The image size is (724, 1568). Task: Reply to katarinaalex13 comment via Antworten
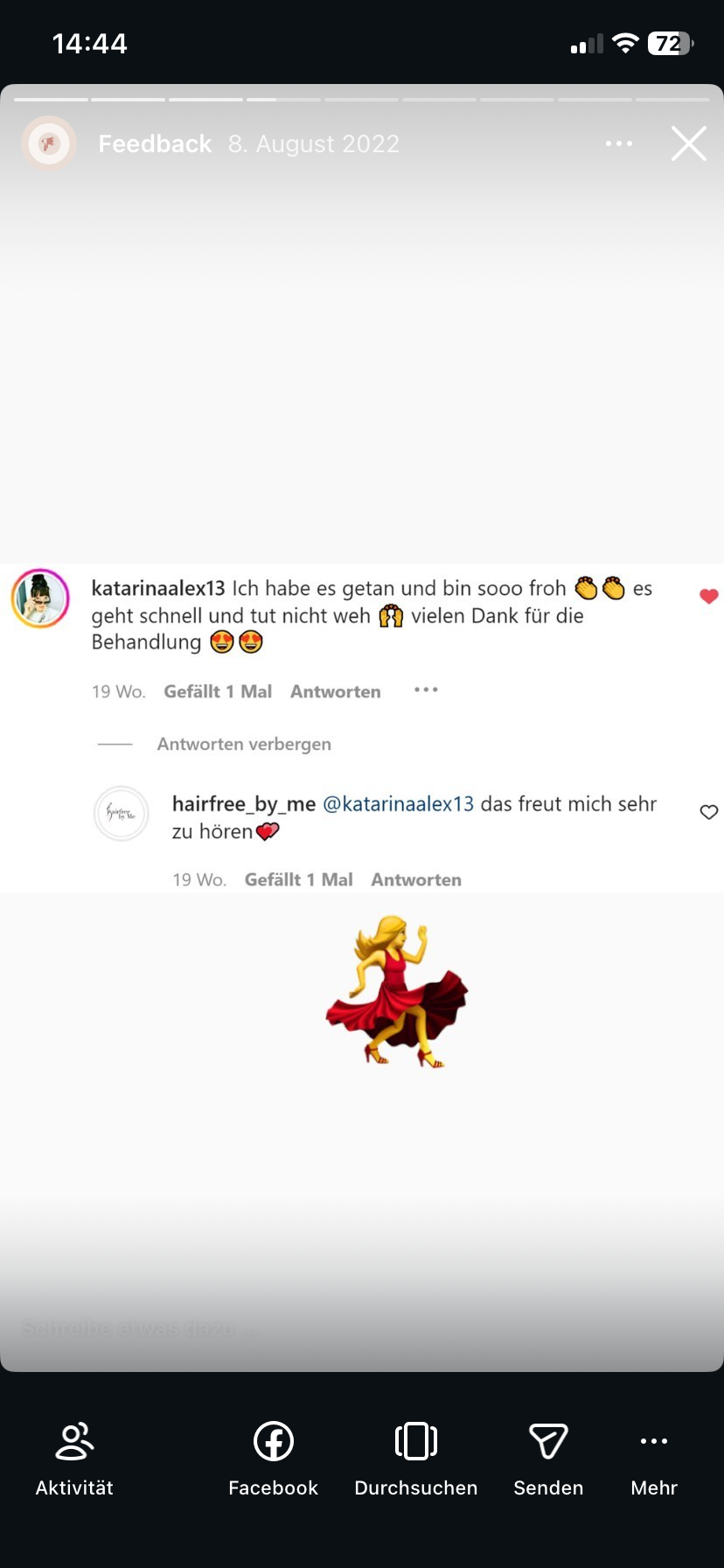(336, 691)
